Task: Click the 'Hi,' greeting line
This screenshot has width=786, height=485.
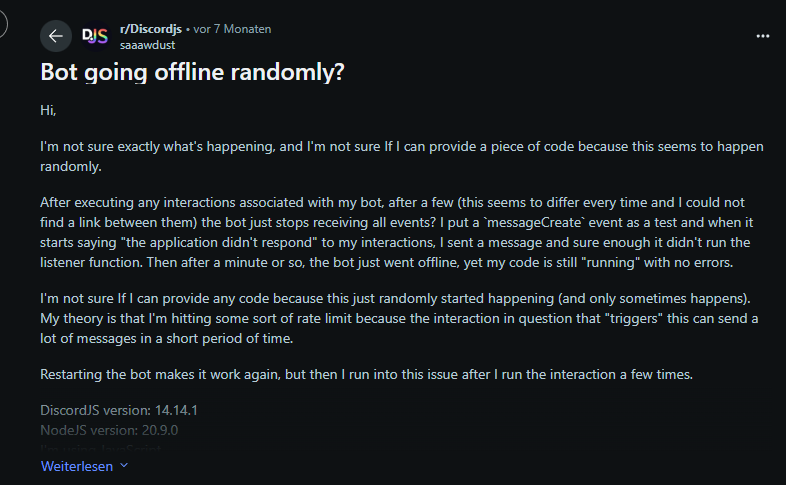Action: coord(49,109)
